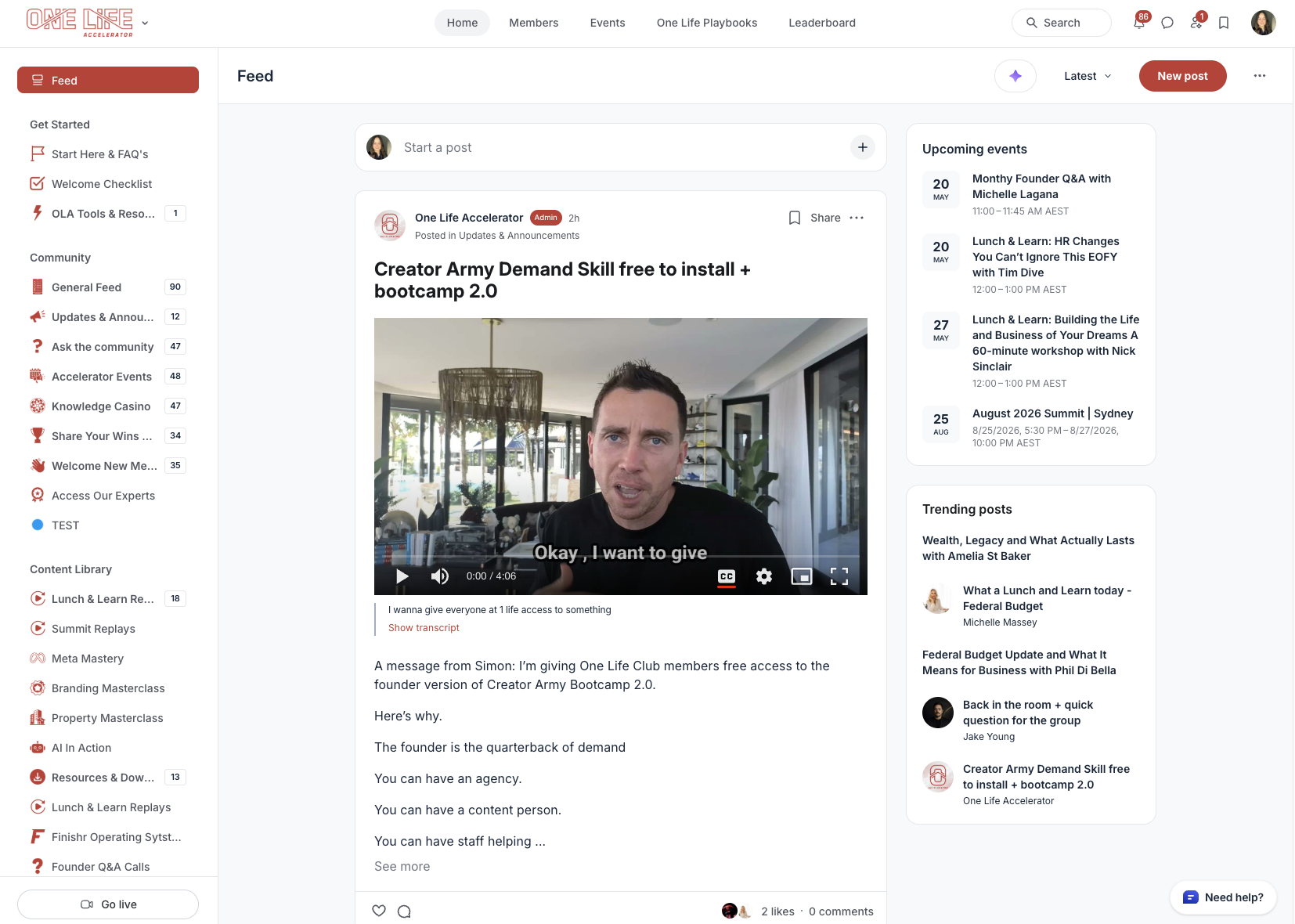Toggle picture-in-picture mode on video
This screenshot has width=1295, height=924.
802,576
